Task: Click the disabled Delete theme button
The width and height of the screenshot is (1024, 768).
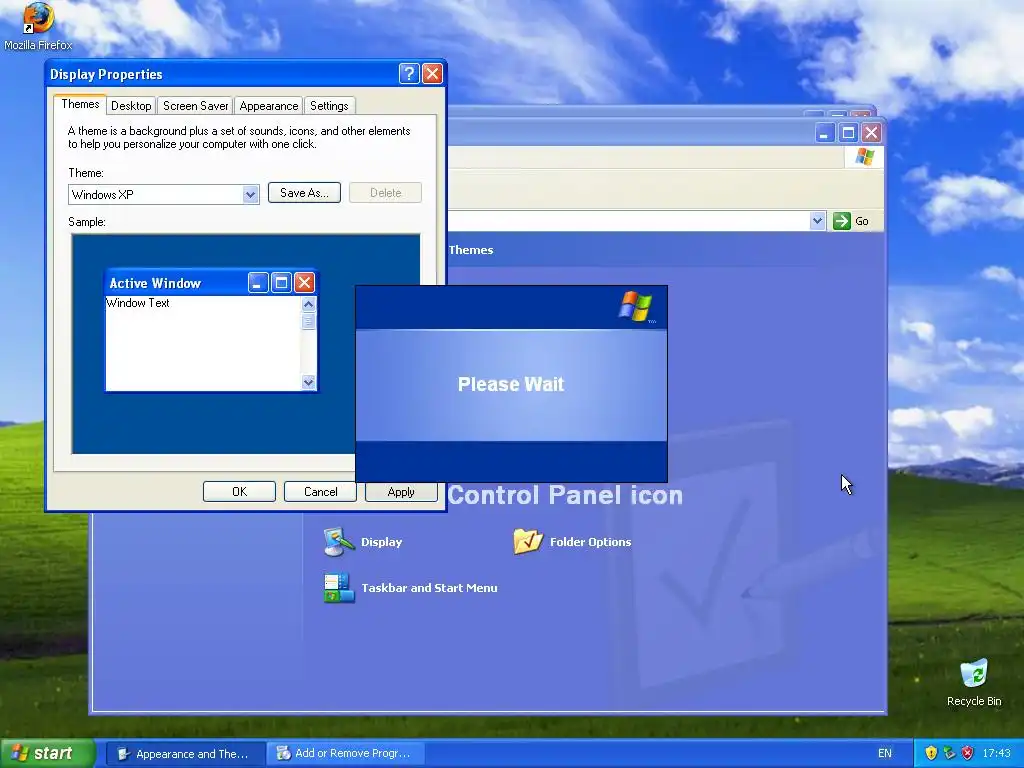Action: tap(385, 193)
